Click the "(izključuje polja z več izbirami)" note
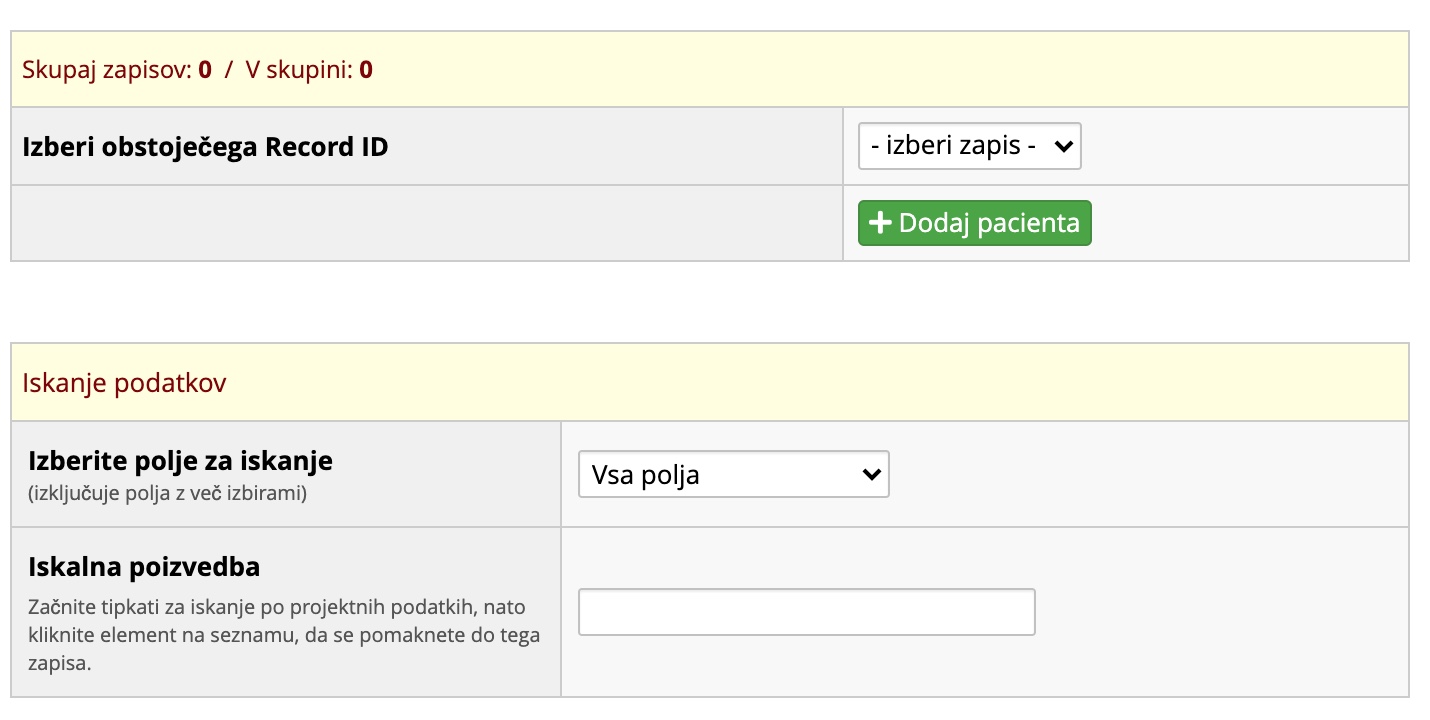 point(167,492)
